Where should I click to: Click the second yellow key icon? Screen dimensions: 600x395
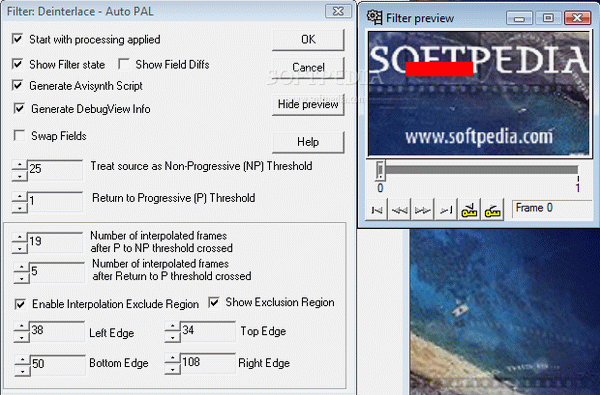point(492,210)
